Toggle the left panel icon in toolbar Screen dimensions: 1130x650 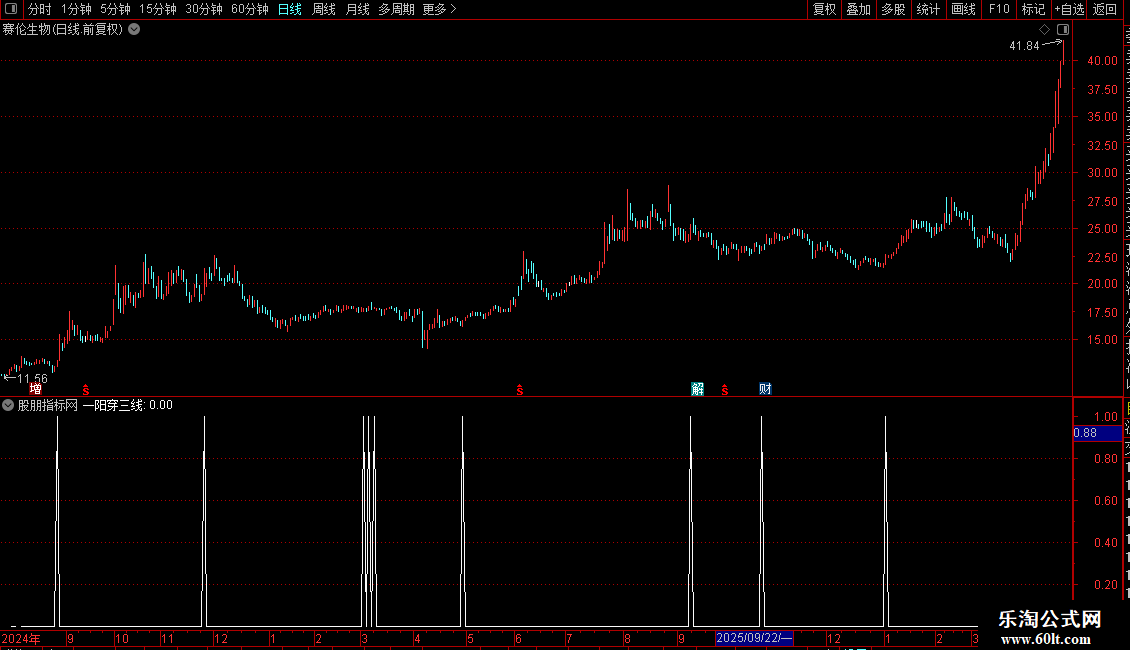tap(11, 9)
